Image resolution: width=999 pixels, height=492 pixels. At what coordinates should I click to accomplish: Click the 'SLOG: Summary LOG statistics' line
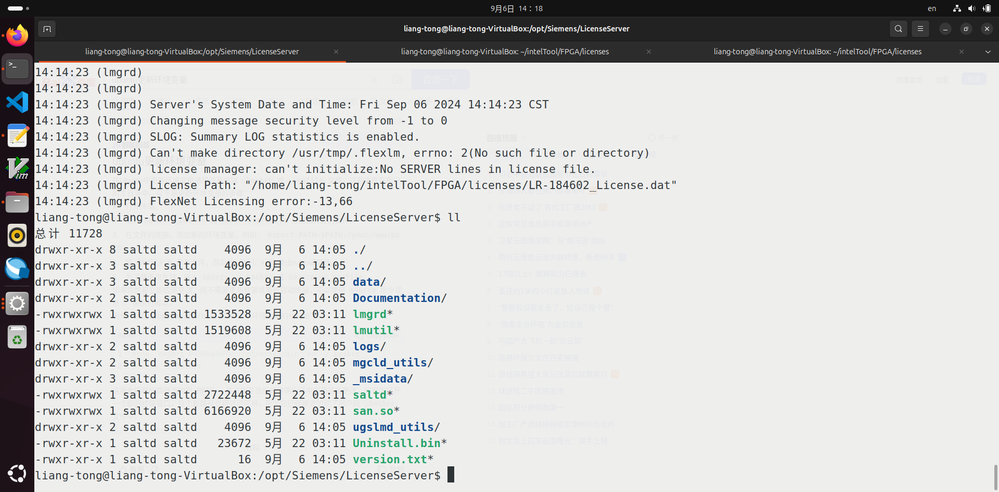click(227, 137)
